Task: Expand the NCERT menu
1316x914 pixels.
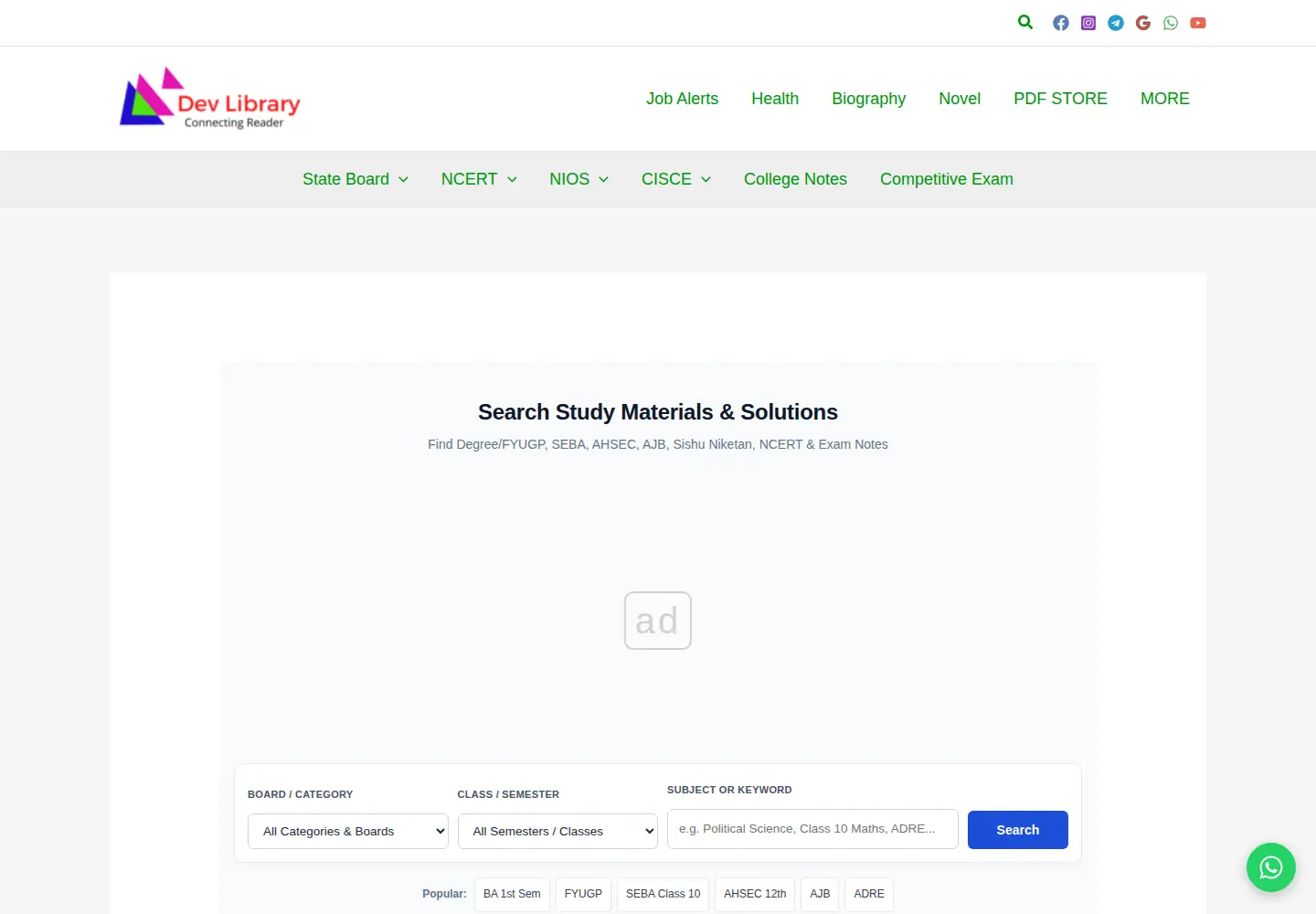Action: point(479,179)
